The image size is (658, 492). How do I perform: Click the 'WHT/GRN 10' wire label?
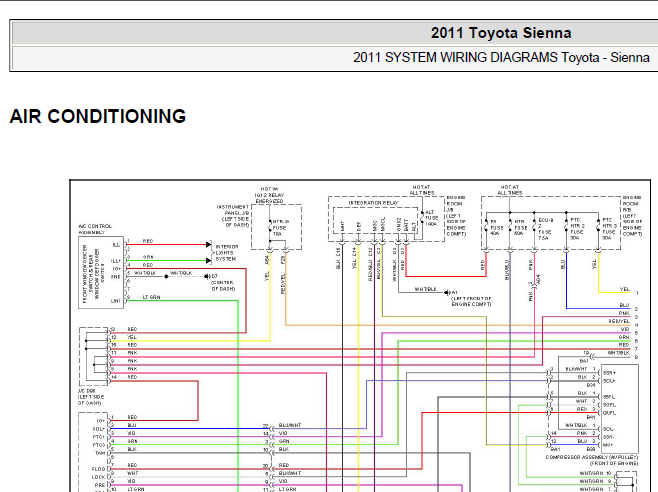click(595, 473)
